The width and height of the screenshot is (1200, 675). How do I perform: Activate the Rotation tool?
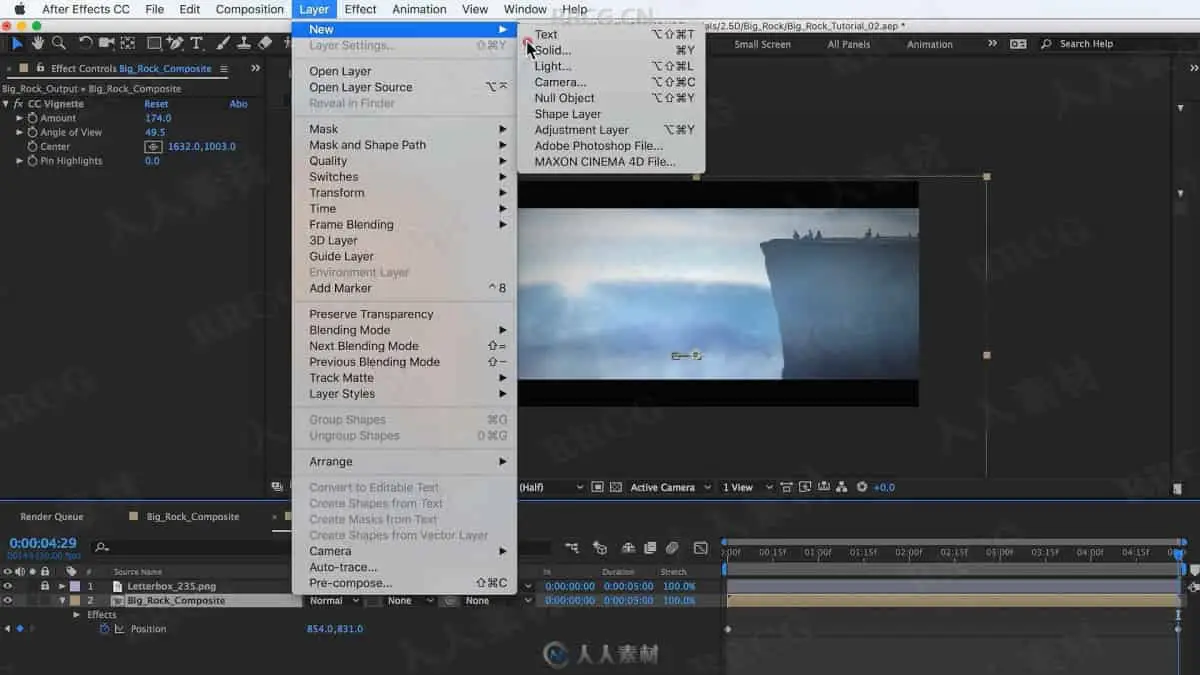(85, 43)
